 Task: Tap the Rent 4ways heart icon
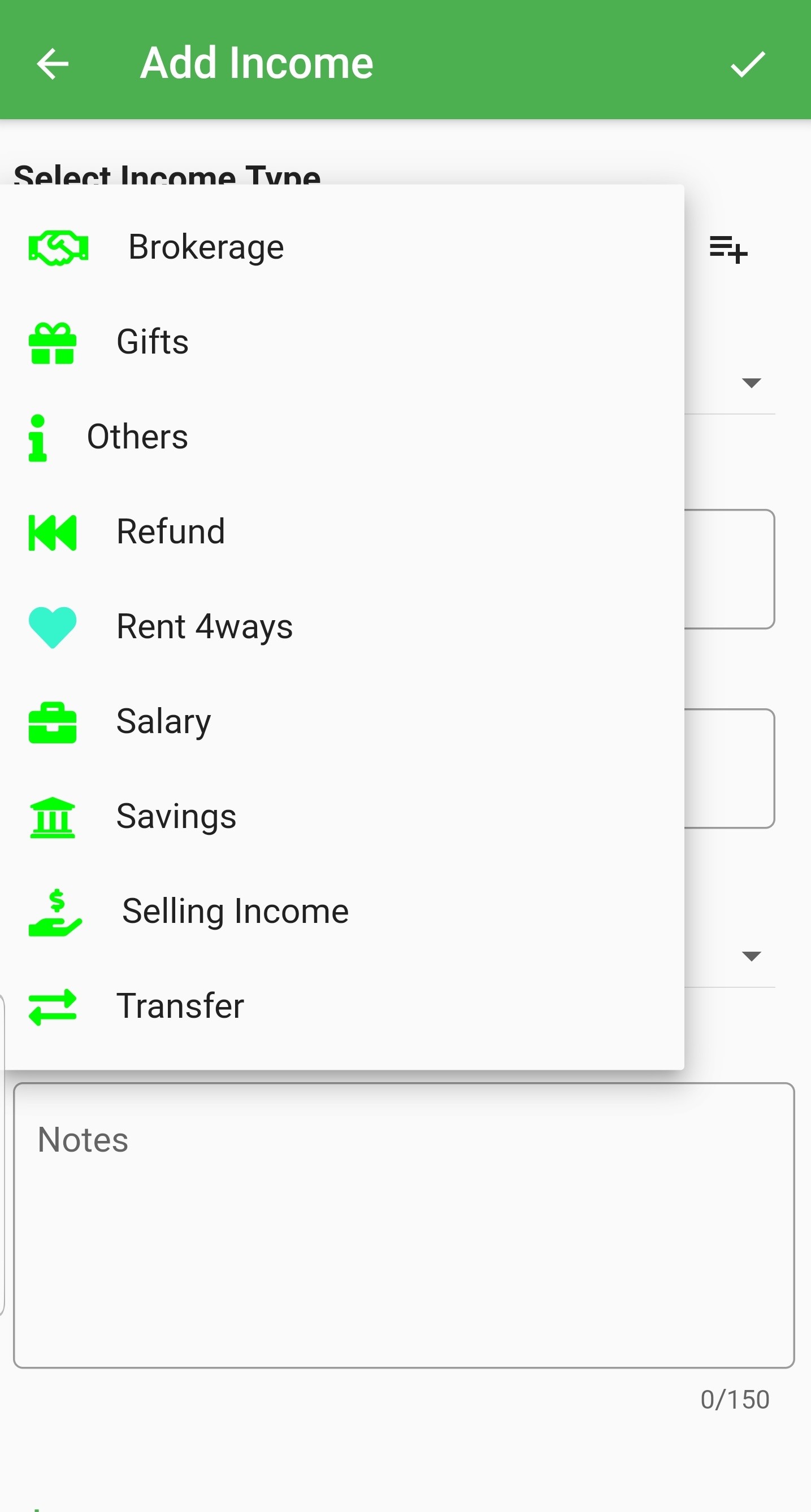tap(52, 627)
